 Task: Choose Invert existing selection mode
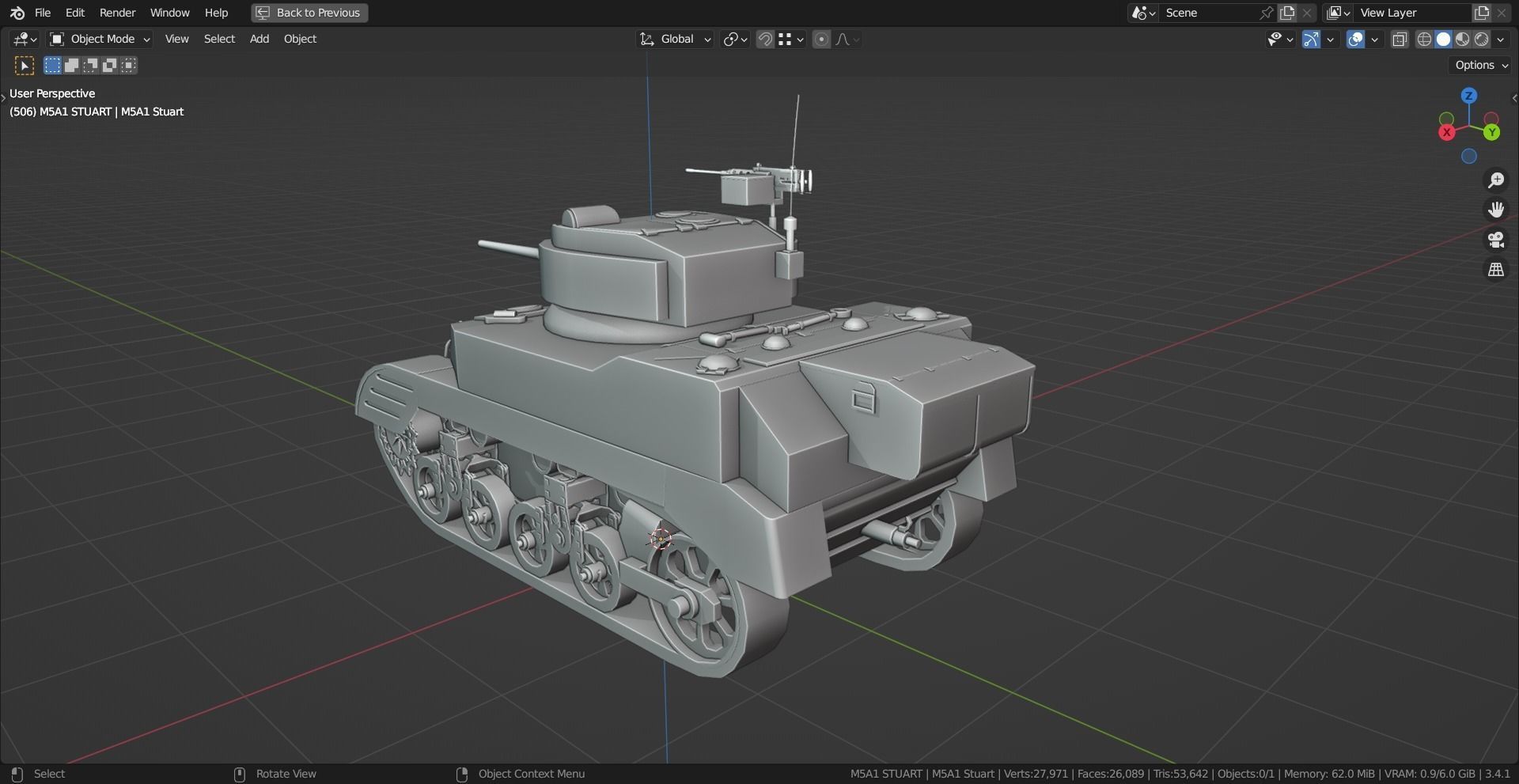109,66
